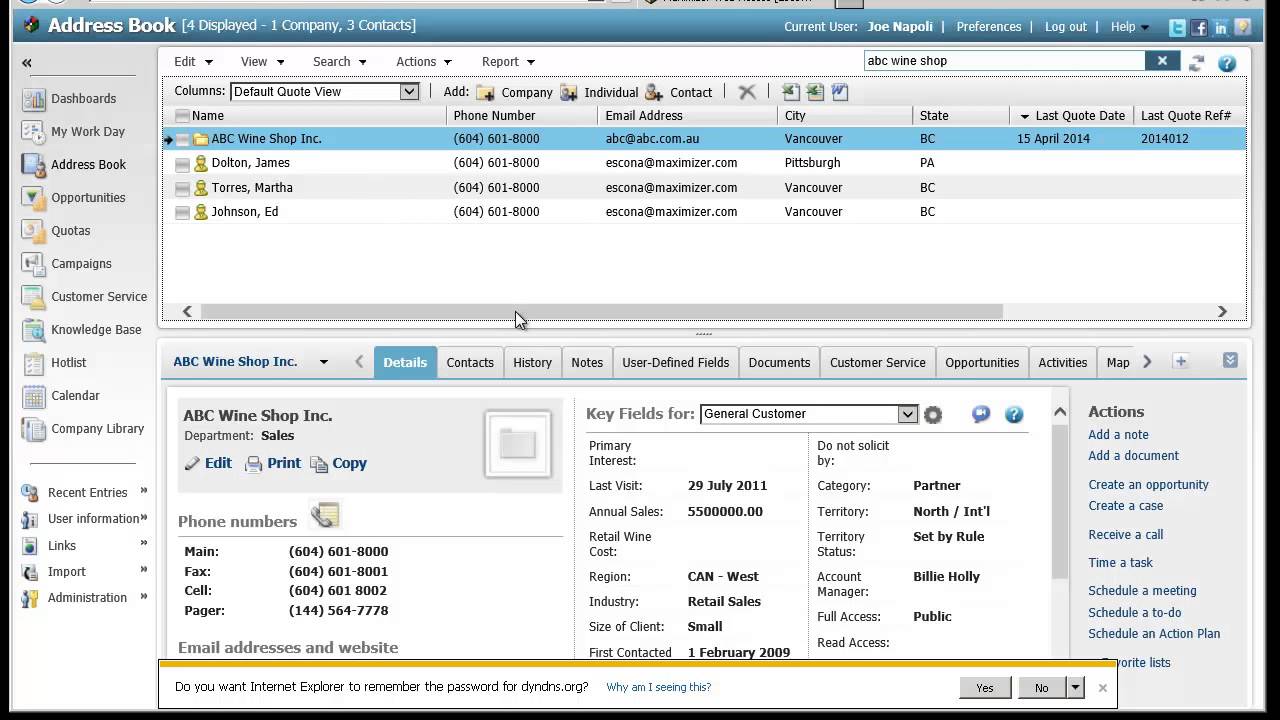
Task: Click the Log out link
Action: tap(1065, 27)
